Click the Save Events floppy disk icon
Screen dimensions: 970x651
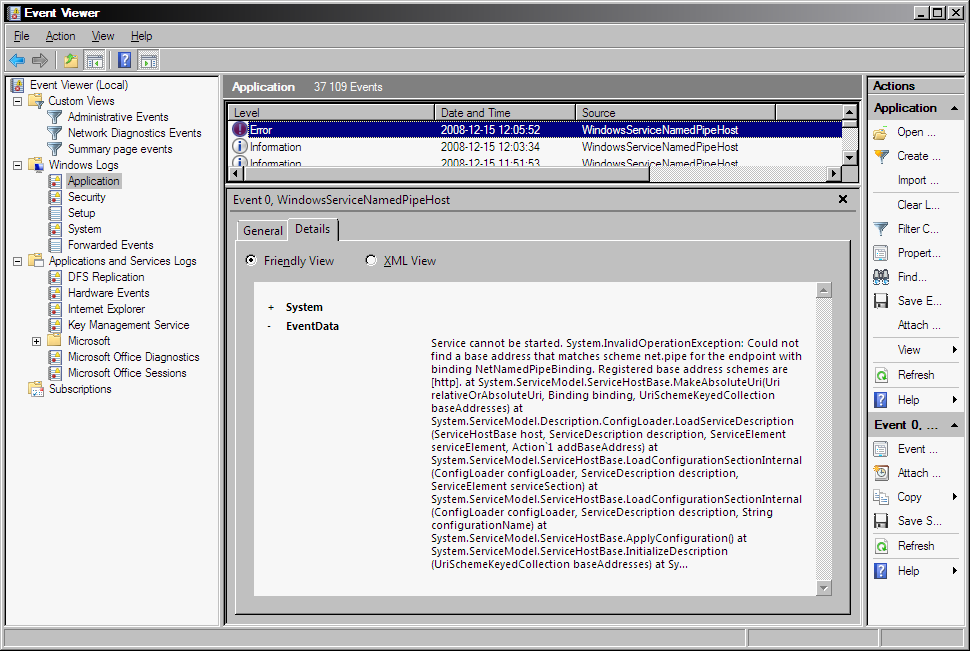881,301
